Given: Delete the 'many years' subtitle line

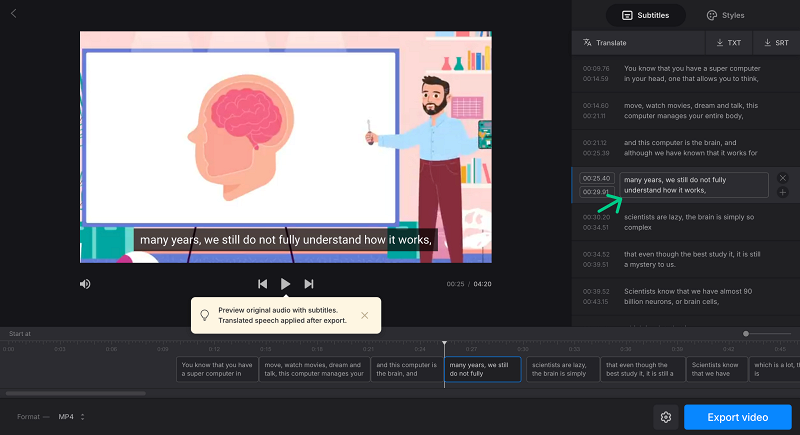Looking at the screenshot, I should pyautogui.click(x=782, y=178).
